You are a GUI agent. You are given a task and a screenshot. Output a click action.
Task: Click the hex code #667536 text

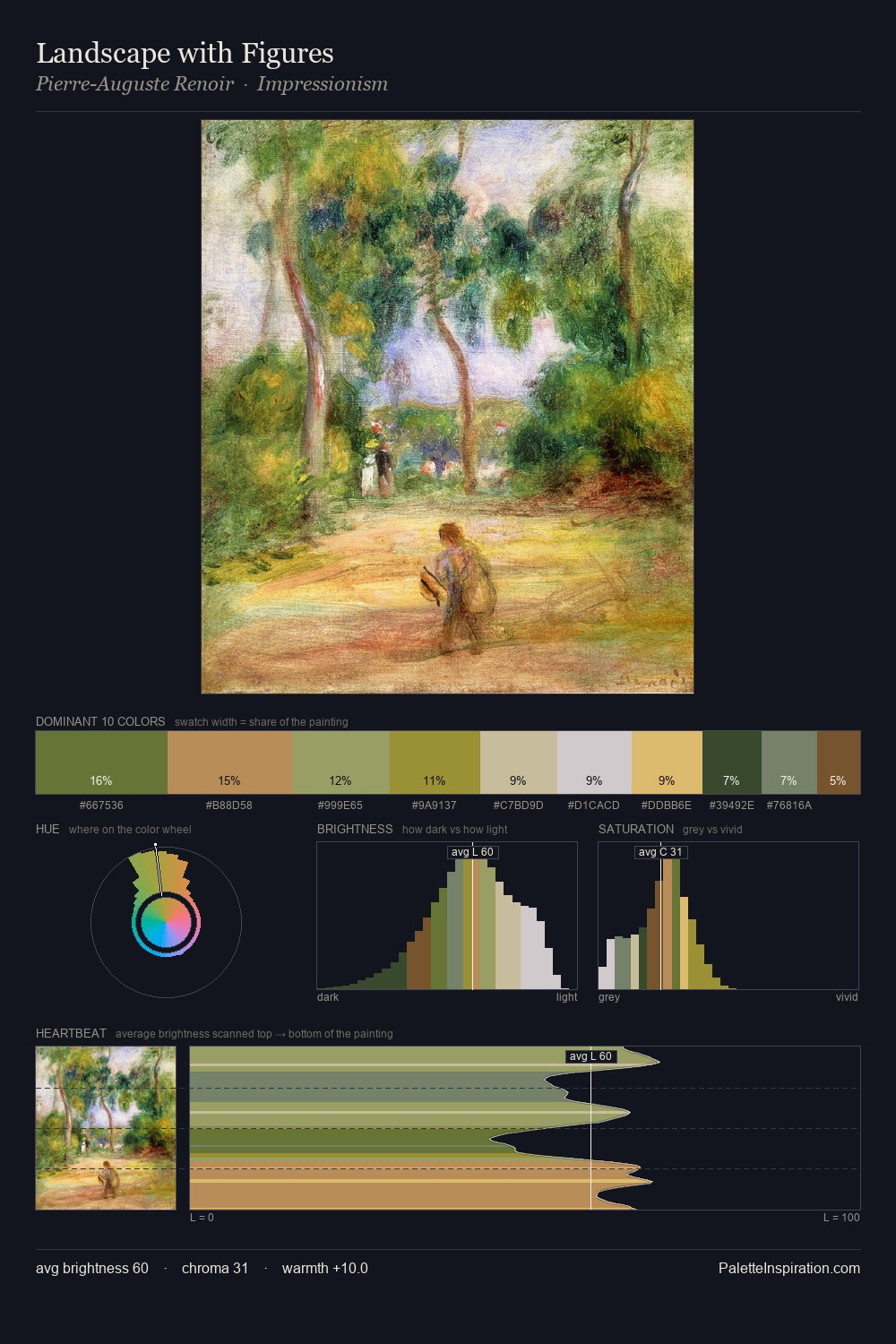coord(101,806)
